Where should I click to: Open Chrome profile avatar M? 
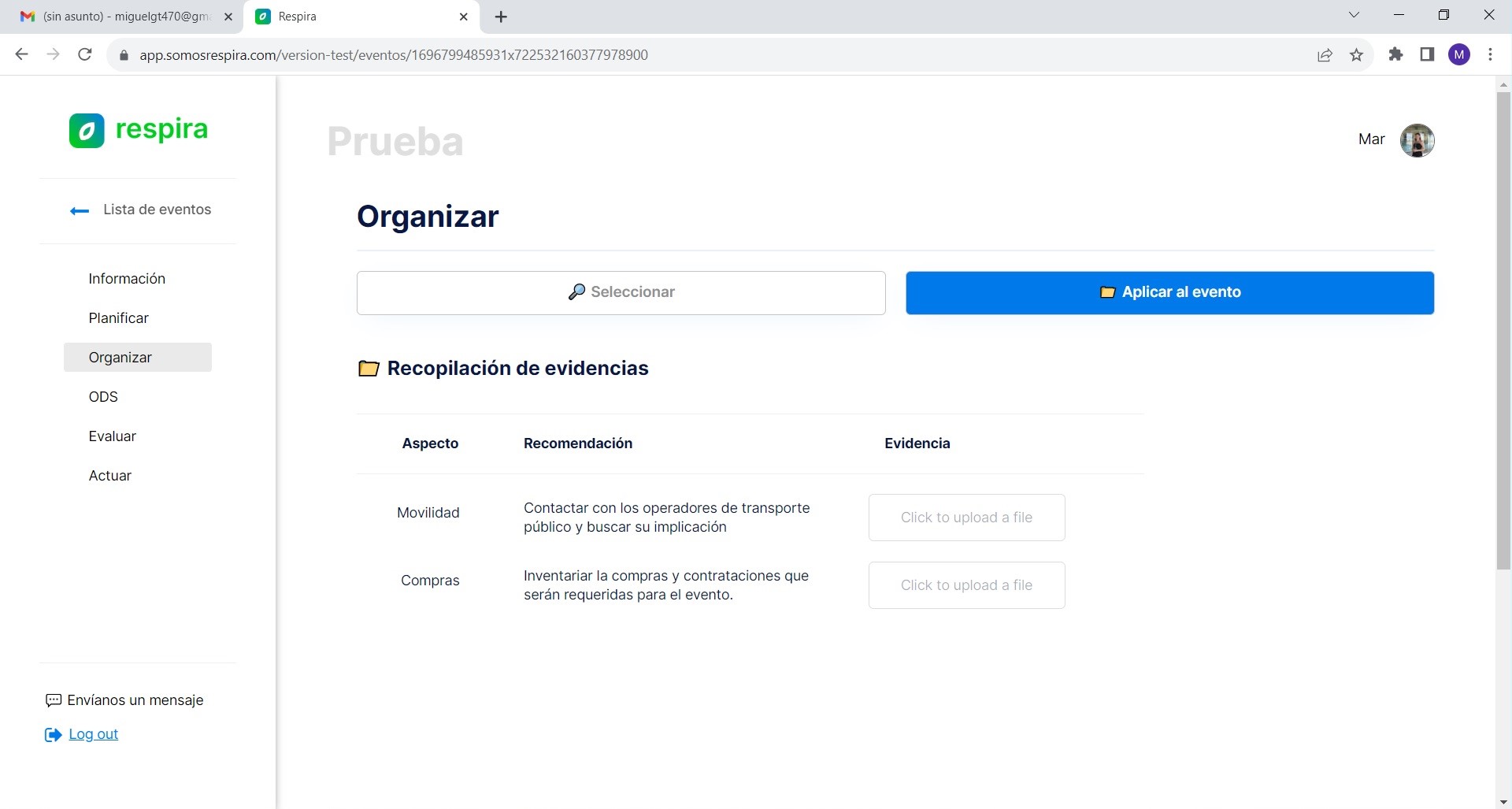1459,54
